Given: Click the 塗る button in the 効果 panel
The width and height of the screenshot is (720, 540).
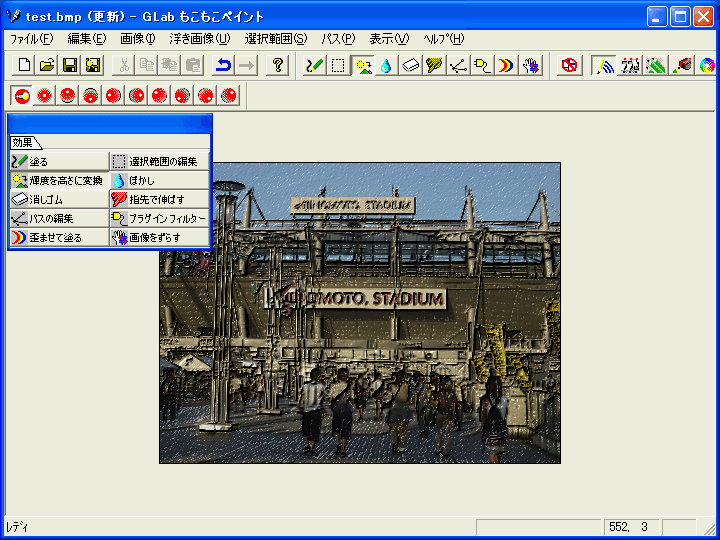Looking at the screenshot, I should 59,162.
